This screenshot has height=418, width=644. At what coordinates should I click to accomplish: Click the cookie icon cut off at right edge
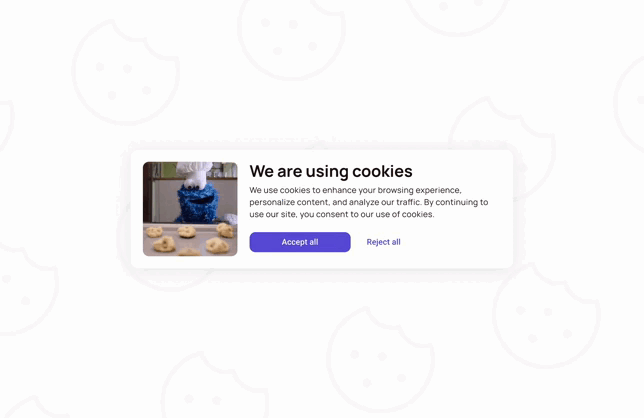[x=629, y=105]
